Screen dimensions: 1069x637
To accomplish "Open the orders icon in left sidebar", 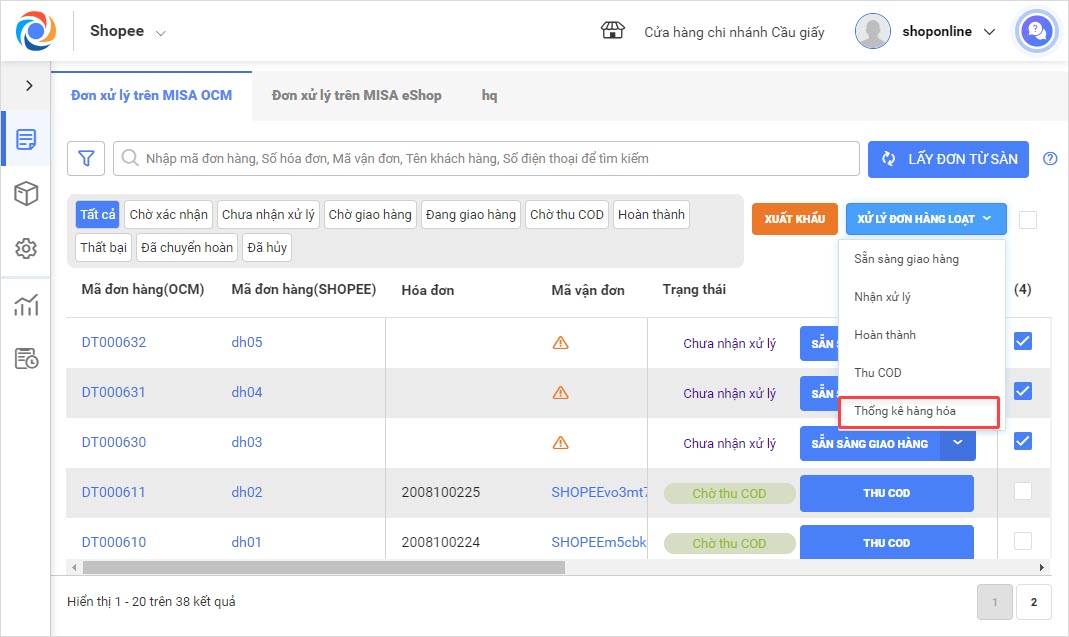I will (x=26, y=139).
